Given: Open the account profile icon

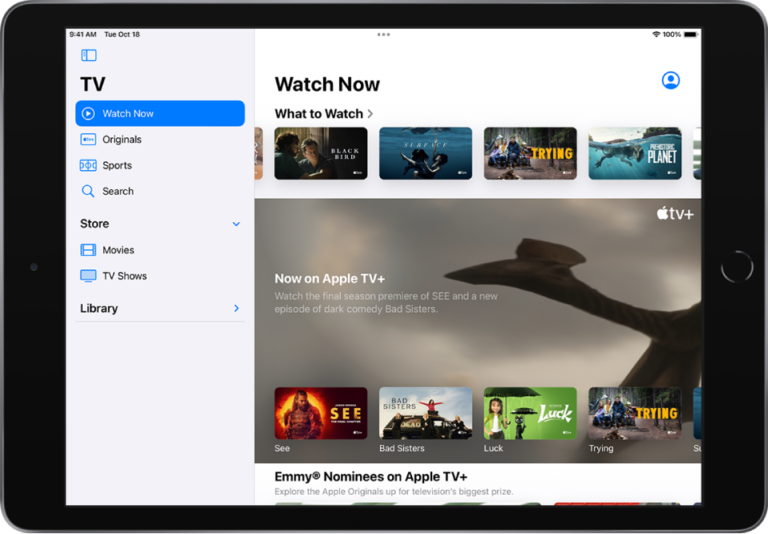Looking at the screenshot, I should coord(671,80).
